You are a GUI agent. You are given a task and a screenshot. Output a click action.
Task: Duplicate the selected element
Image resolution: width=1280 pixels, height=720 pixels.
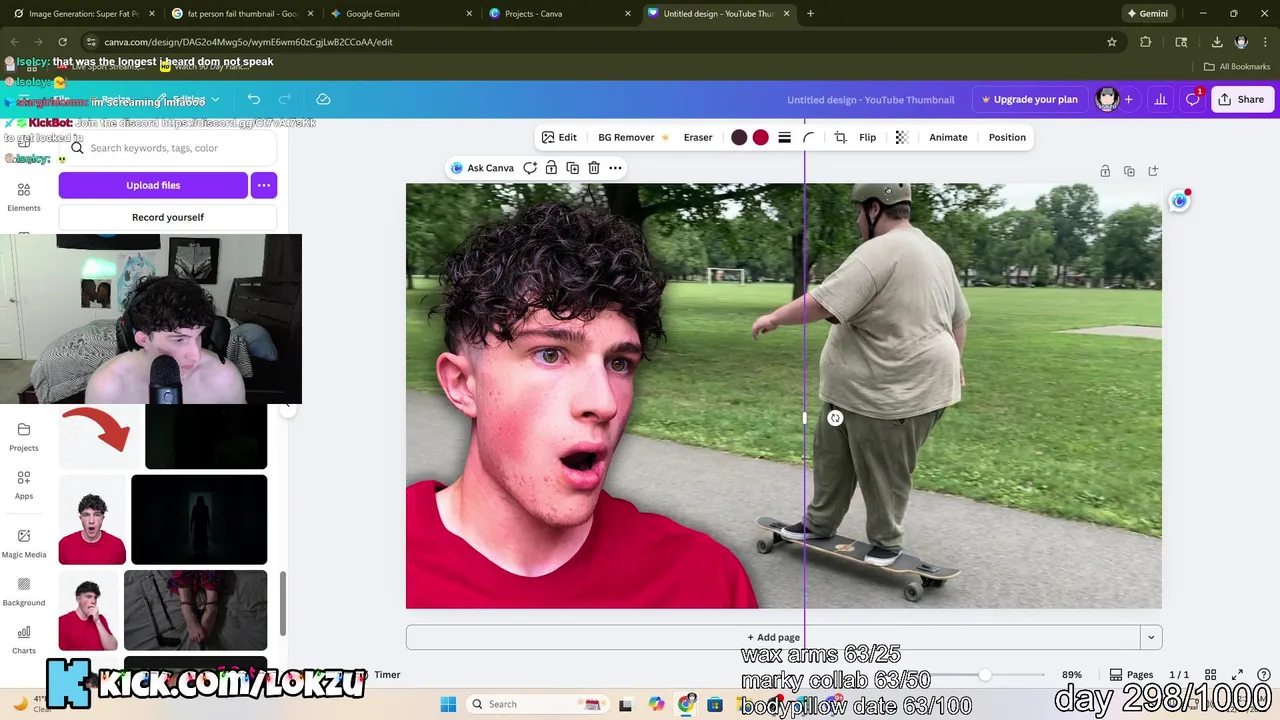[x=572, y=168]
